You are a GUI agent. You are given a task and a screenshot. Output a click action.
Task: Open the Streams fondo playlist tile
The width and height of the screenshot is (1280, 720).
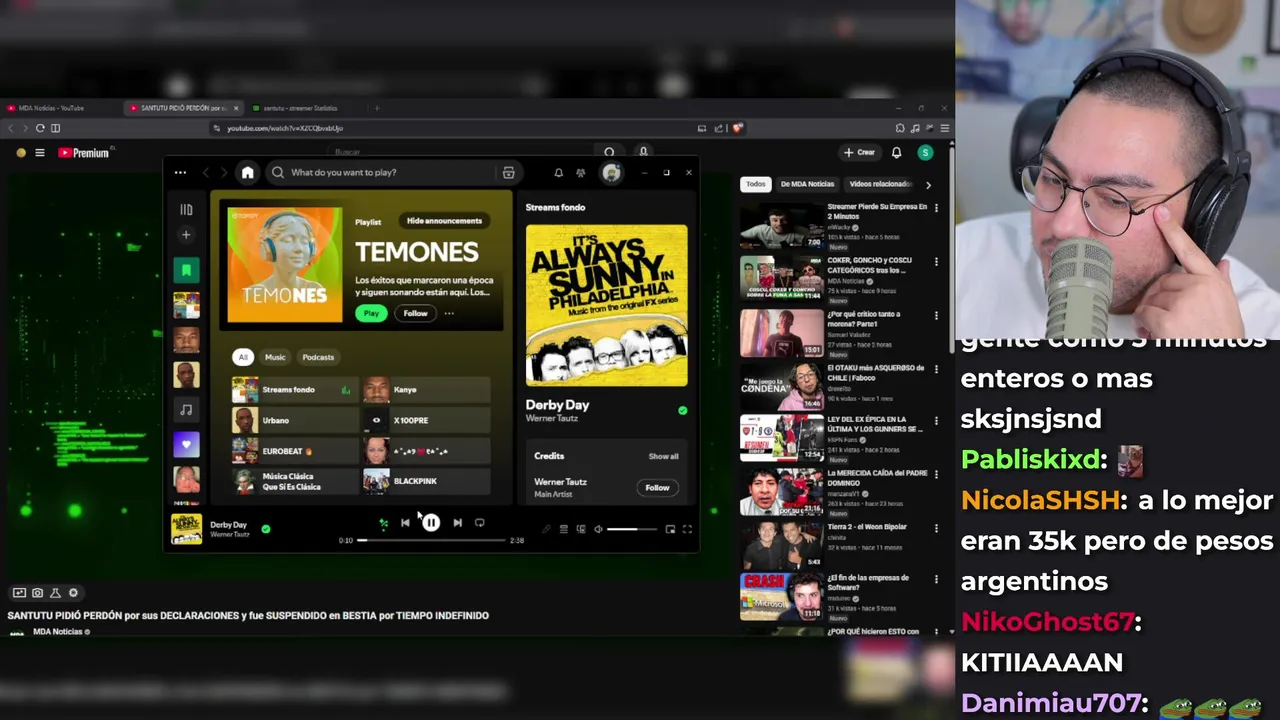[x=295, y=390]
